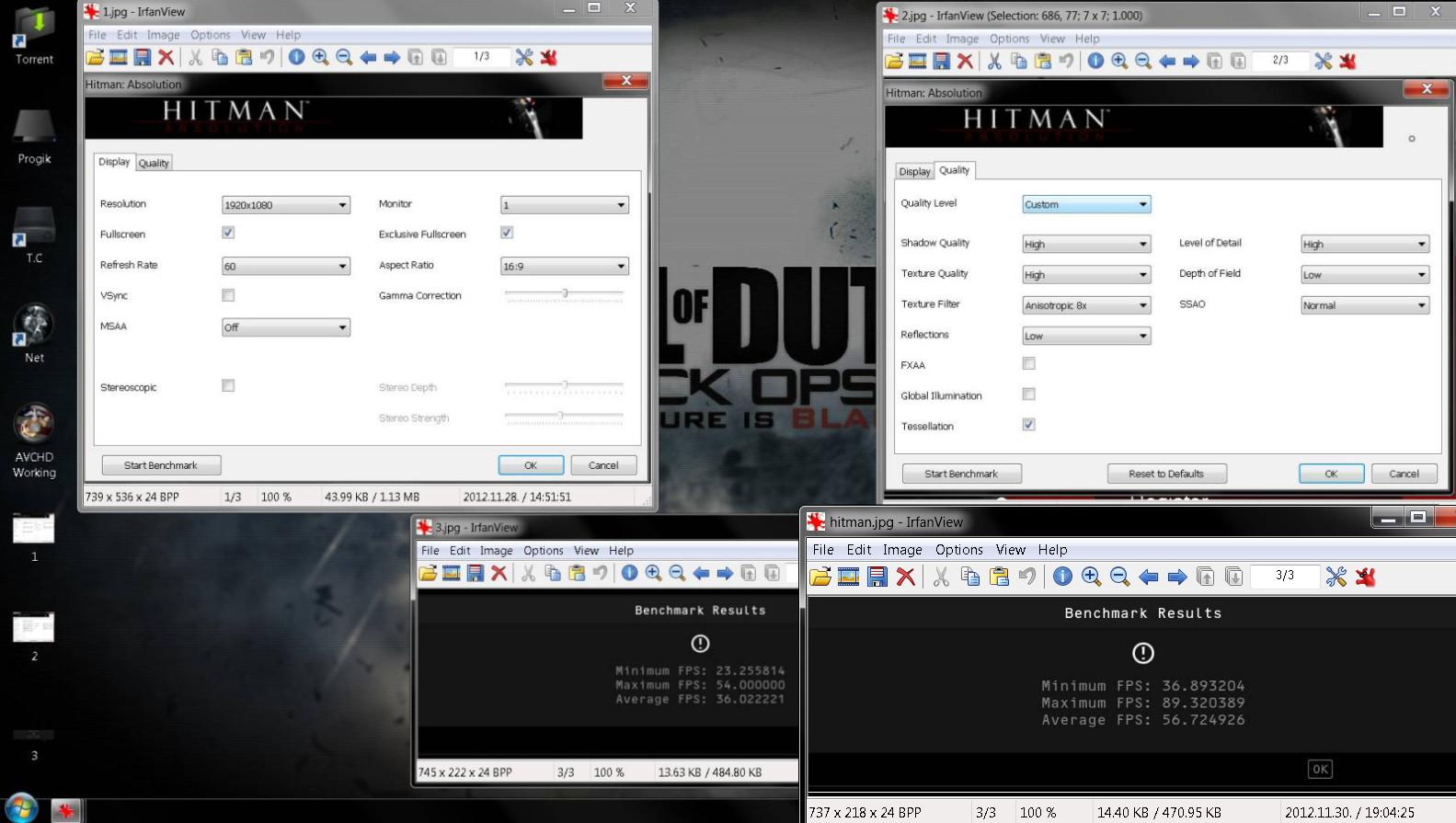
Task: Click the slideshow icon in hitman.jpg window toolbar
Action: click(848, 577)
